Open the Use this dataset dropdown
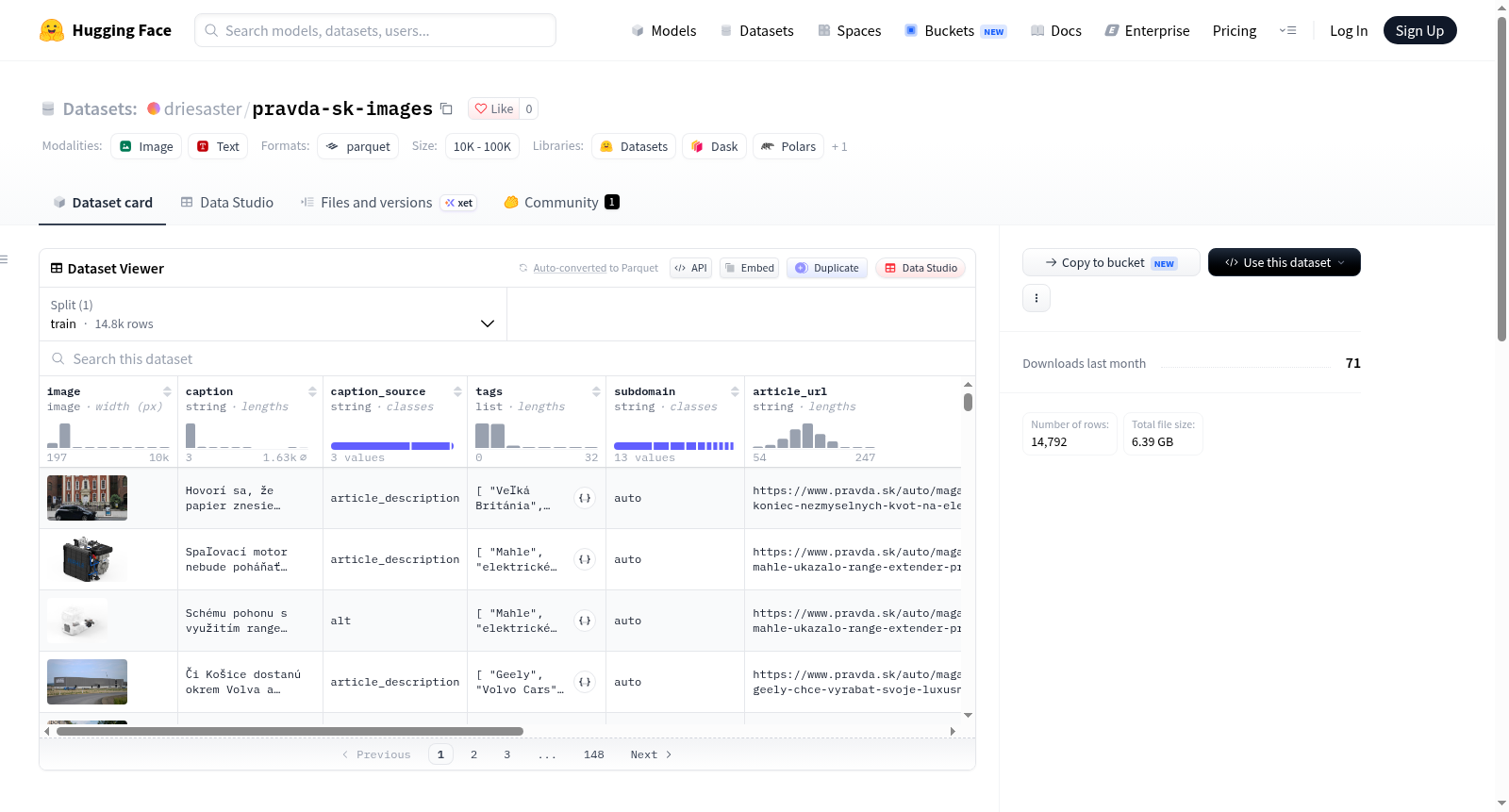Screen dimensions: 1509x812 (x=1284, y=262)
